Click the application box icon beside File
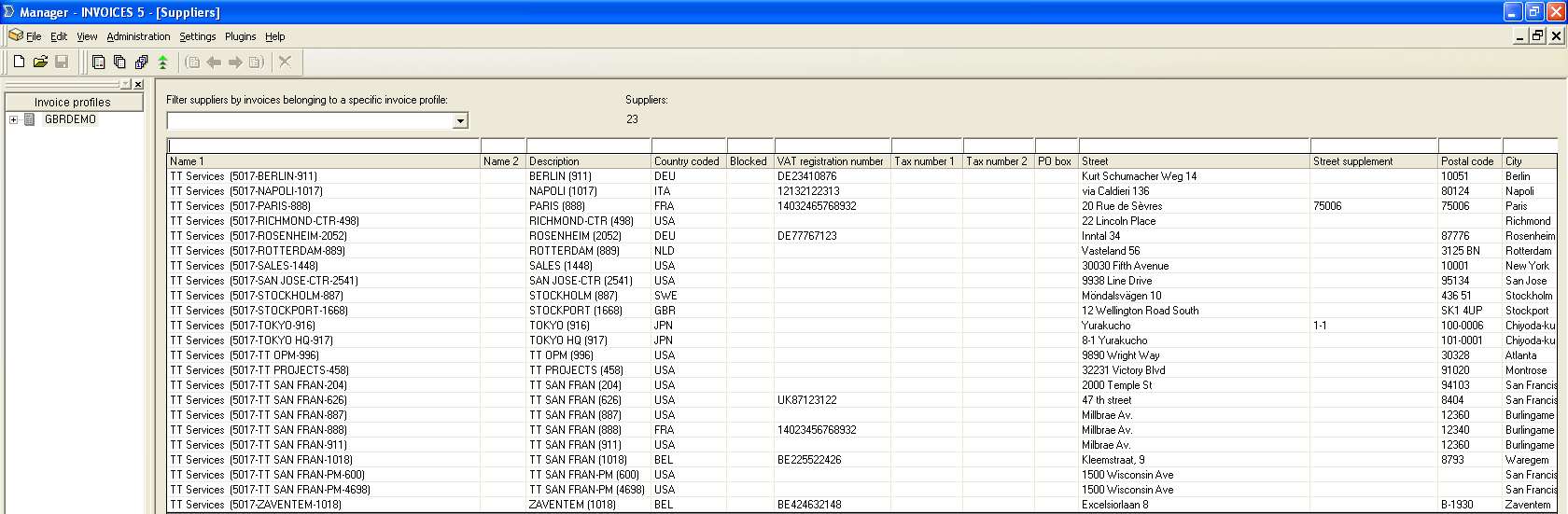Image resolution: width=1568 pixels, height=514 pixels. (15, 35)
